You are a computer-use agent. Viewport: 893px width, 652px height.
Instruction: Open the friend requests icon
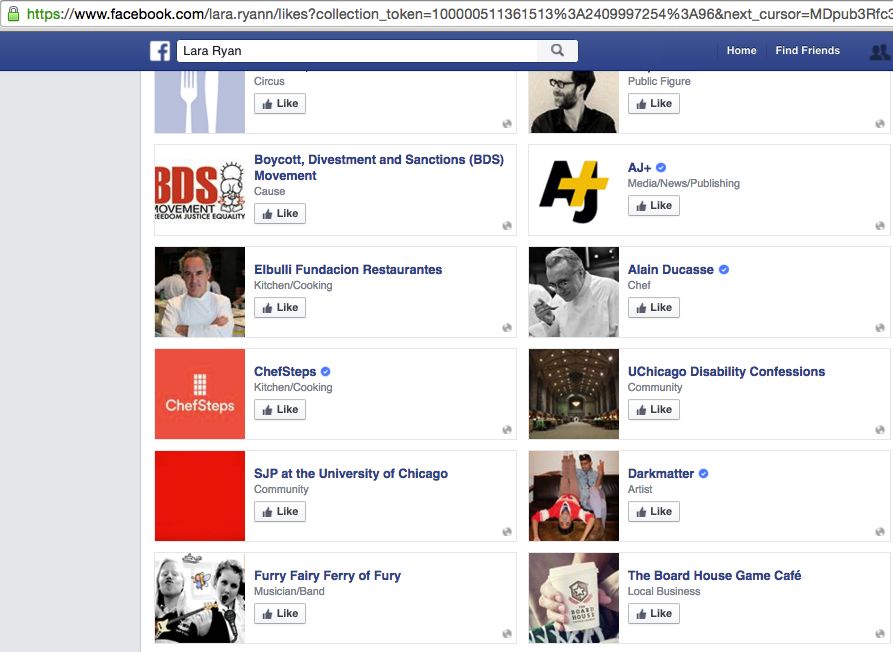click(879, 52)
